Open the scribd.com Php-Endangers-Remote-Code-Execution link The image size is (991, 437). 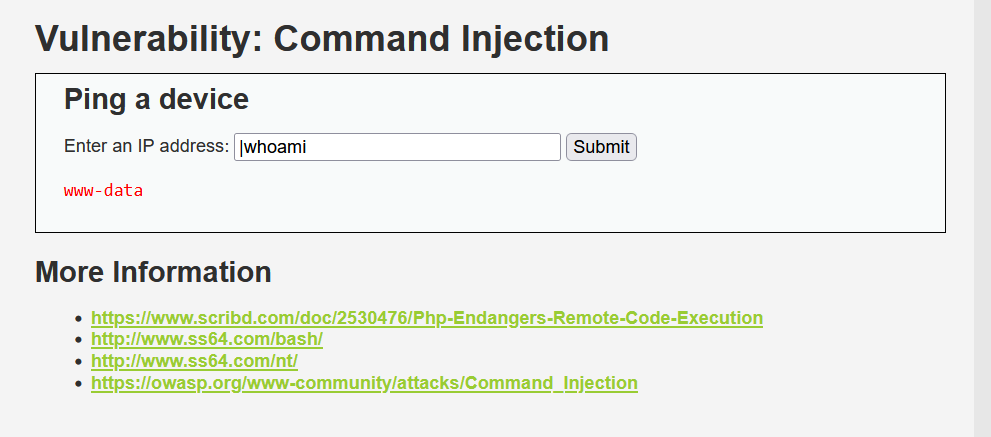point(427,317)
